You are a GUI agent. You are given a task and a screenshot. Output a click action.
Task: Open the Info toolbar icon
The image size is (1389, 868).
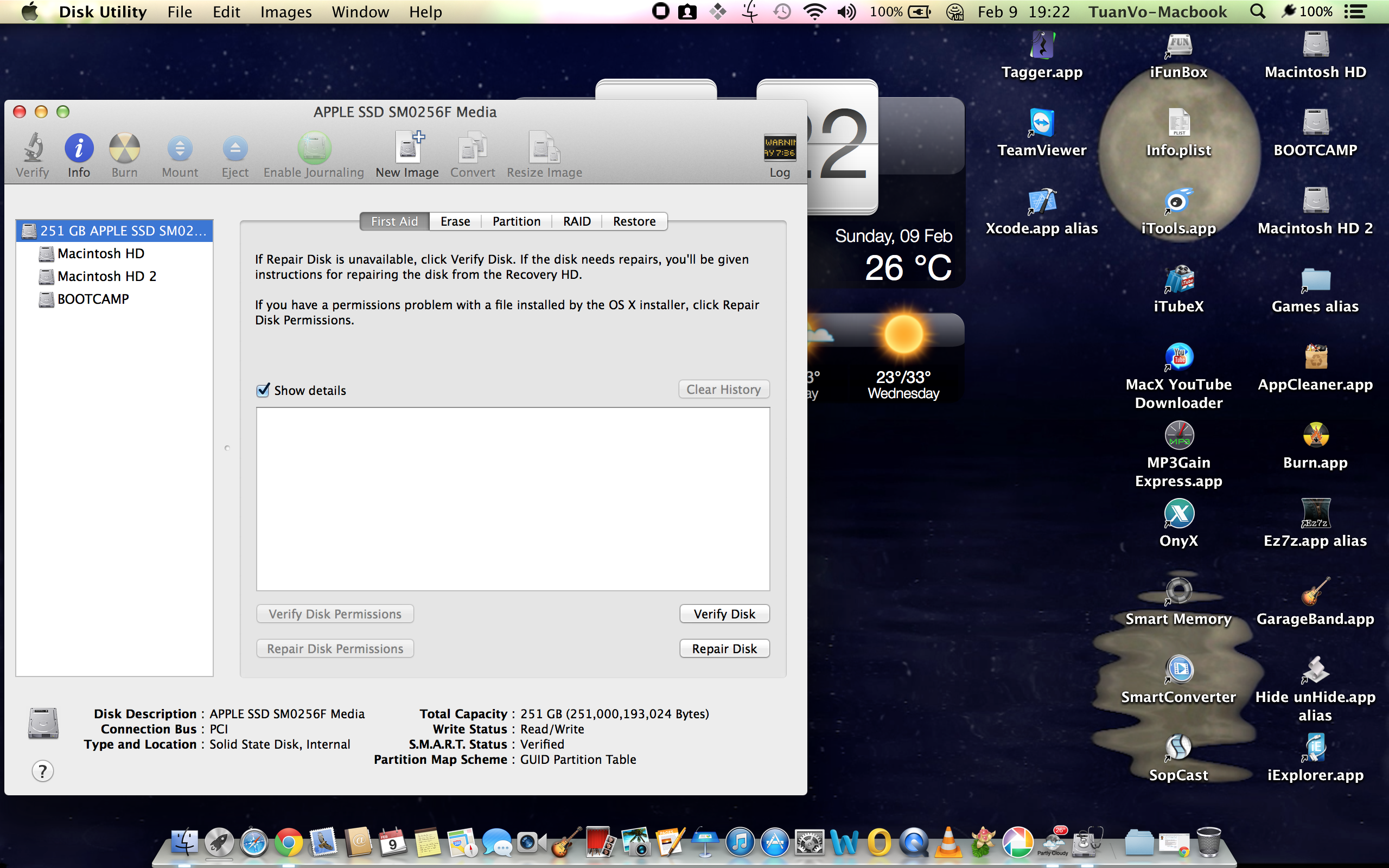79,149
